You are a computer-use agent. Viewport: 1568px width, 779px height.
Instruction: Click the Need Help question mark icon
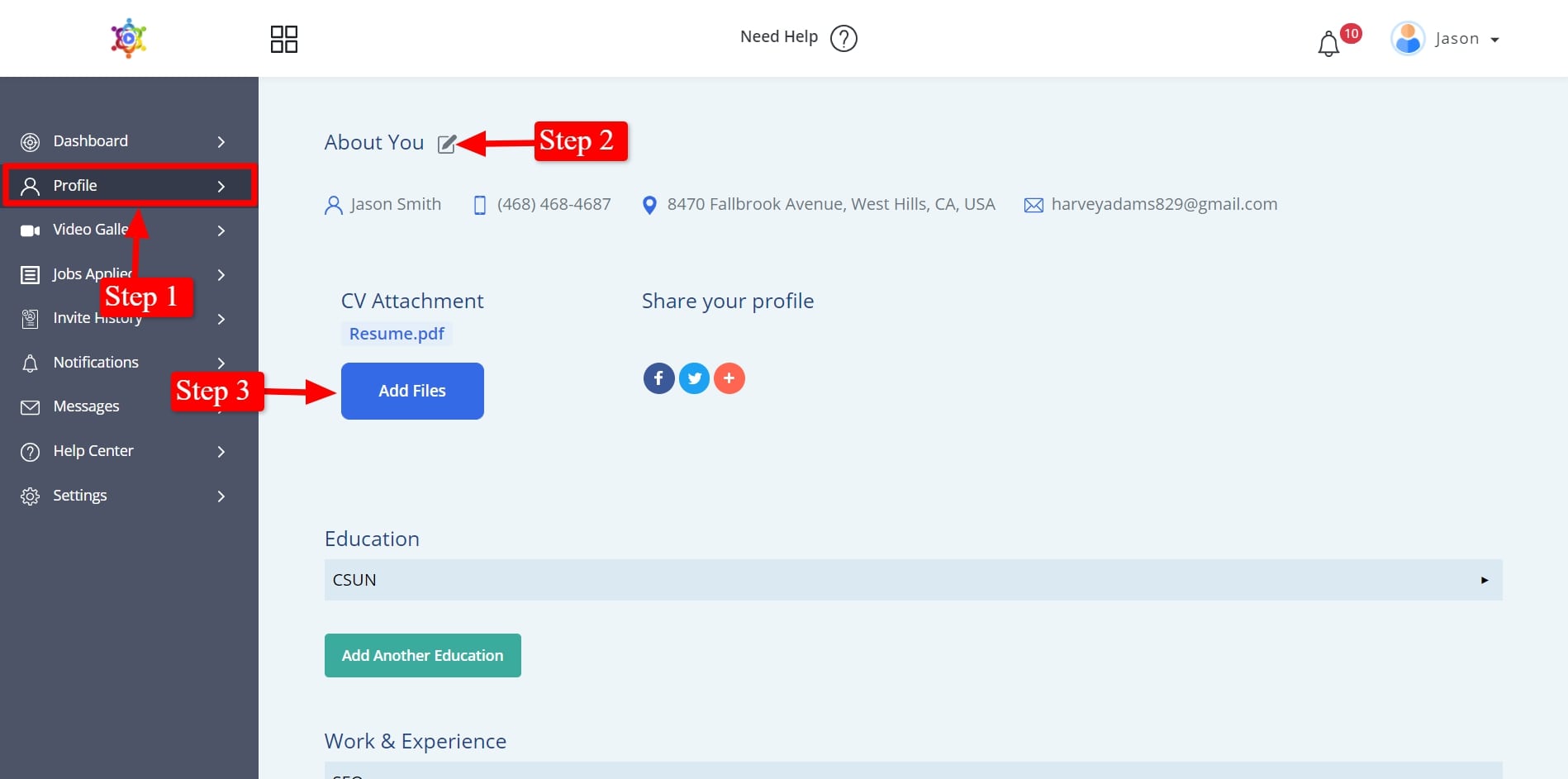(843, 38)
